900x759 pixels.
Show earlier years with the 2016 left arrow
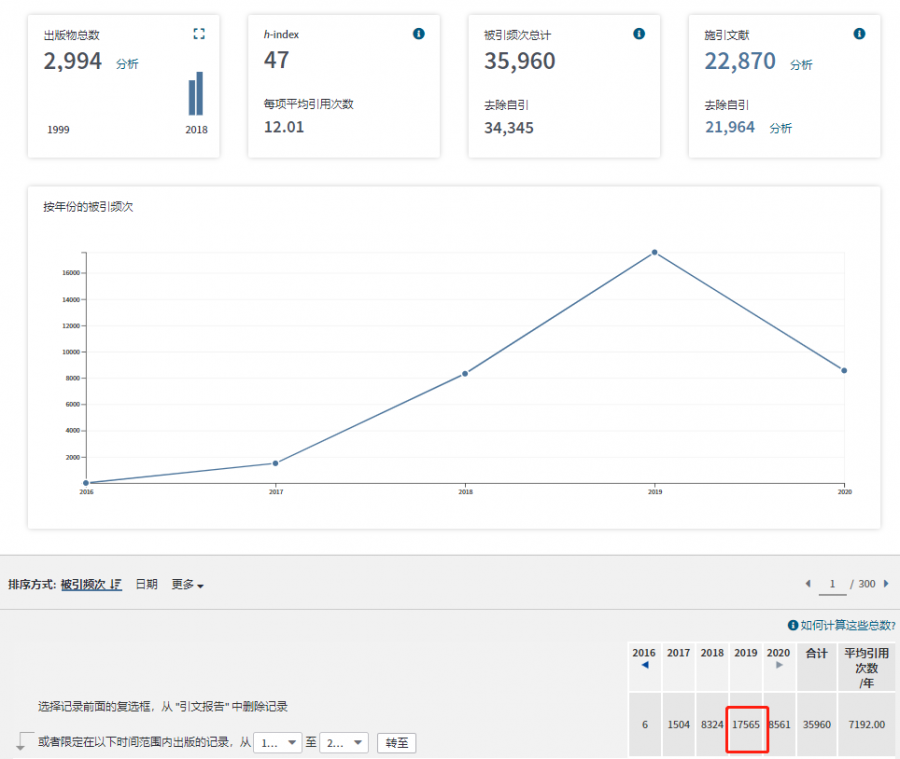644,665
